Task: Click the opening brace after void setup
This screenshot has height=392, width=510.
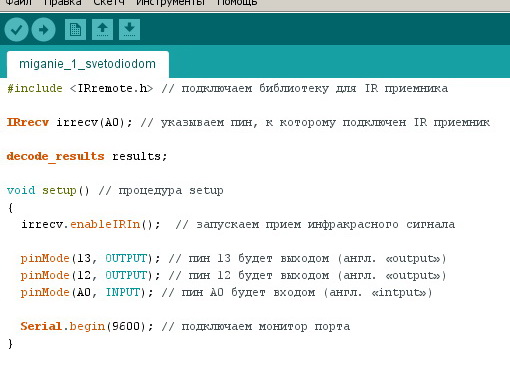Action: click(x=10, y=208)
